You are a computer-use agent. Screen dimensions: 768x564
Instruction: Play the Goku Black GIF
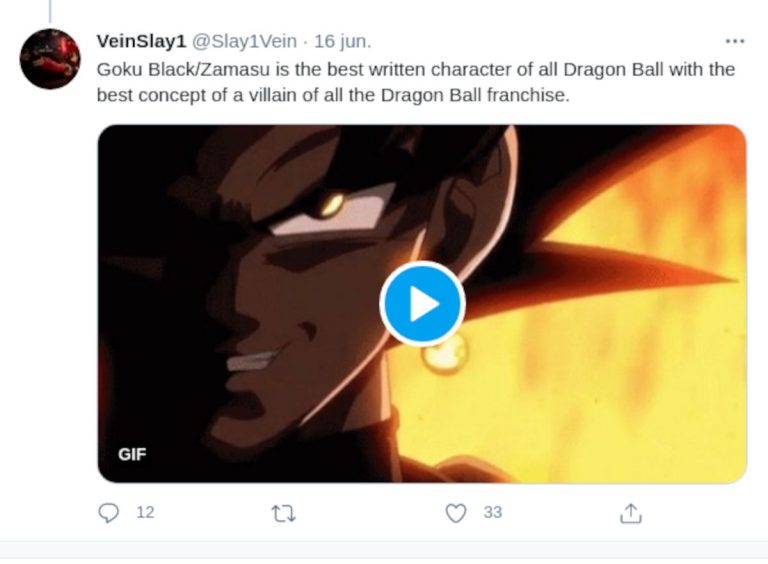coord(422,303)
